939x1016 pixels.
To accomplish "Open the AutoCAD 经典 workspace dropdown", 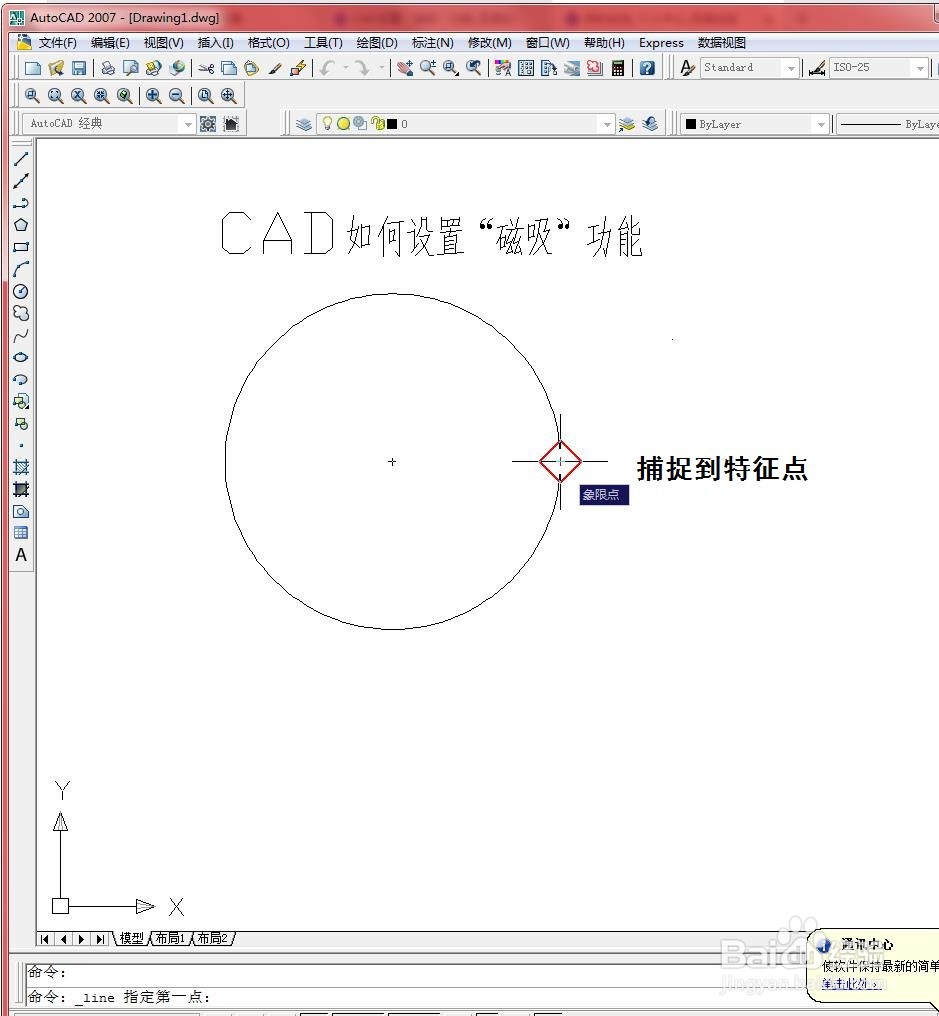I will 188,123.
